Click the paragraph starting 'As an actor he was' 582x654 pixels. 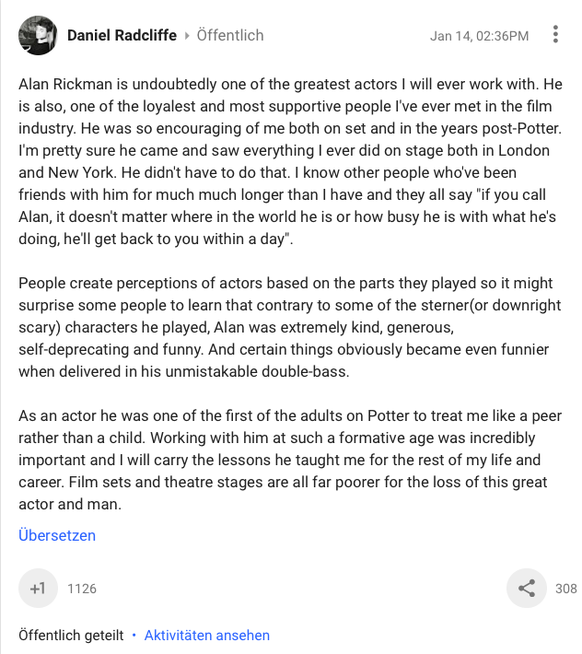point(290,460)
